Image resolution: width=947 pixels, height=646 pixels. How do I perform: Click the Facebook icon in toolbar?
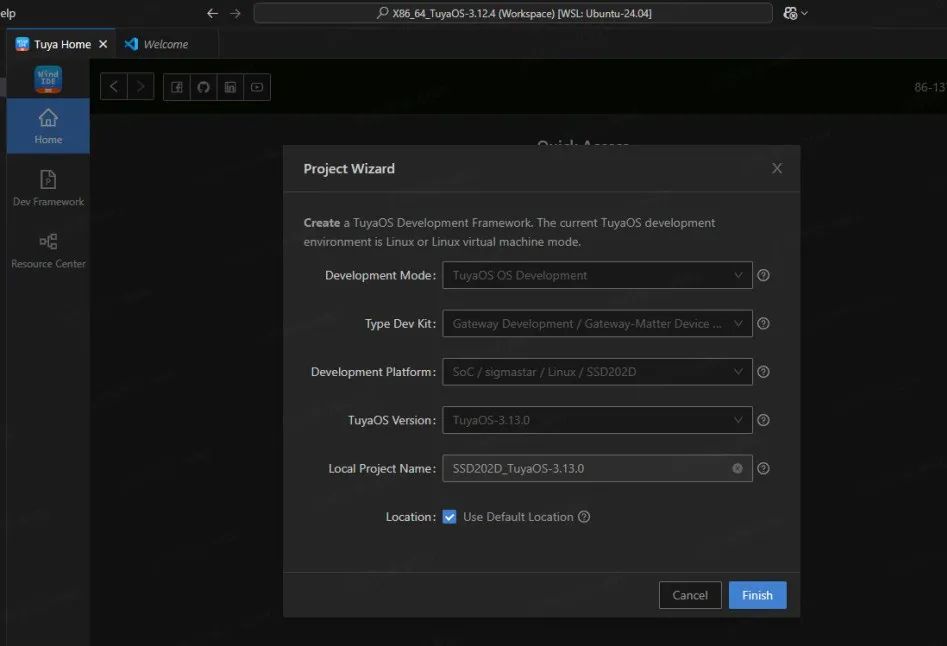click(x=177, y=87)
